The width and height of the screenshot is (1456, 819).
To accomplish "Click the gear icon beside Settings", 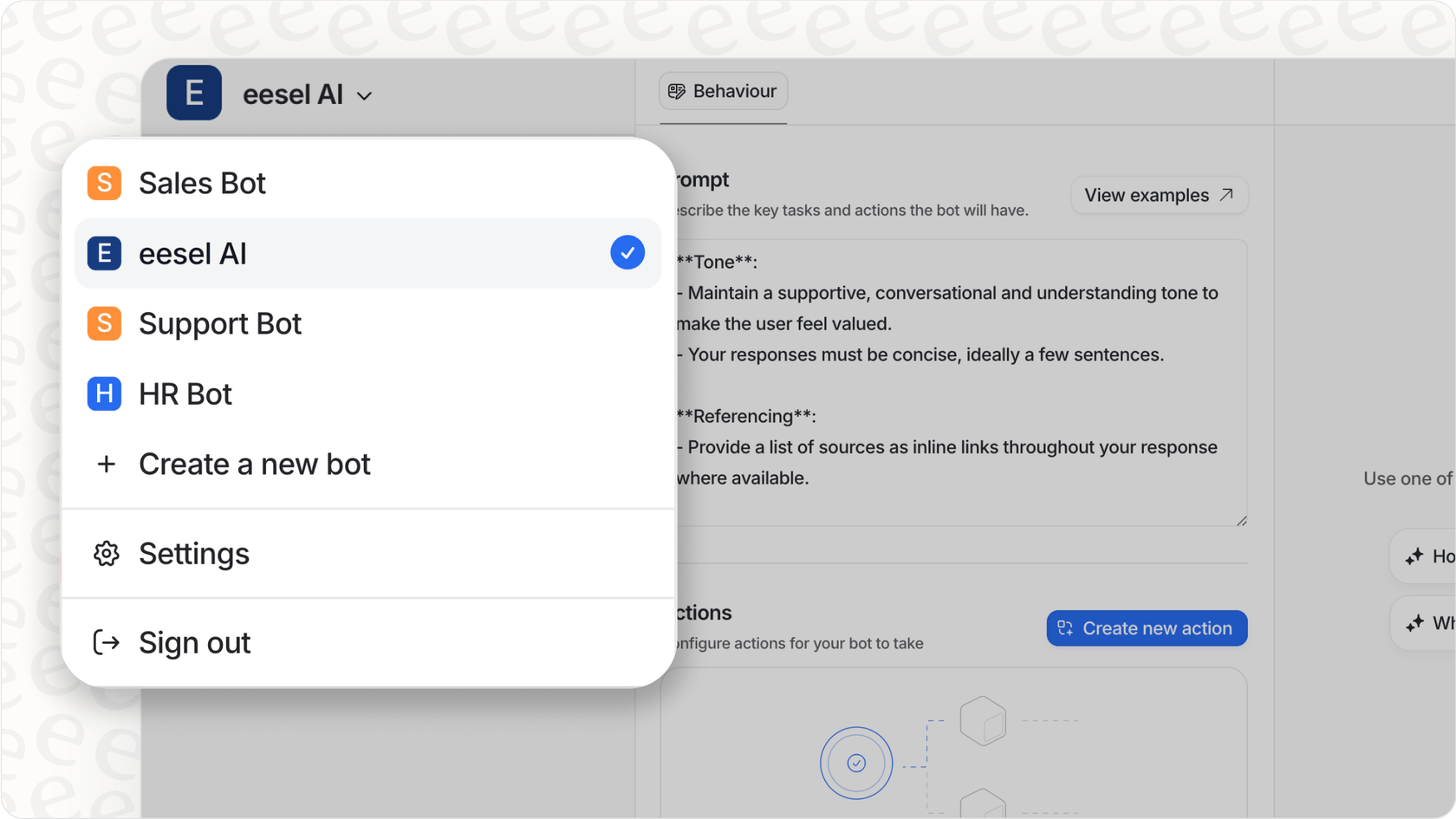I will (x=106, y=554).
